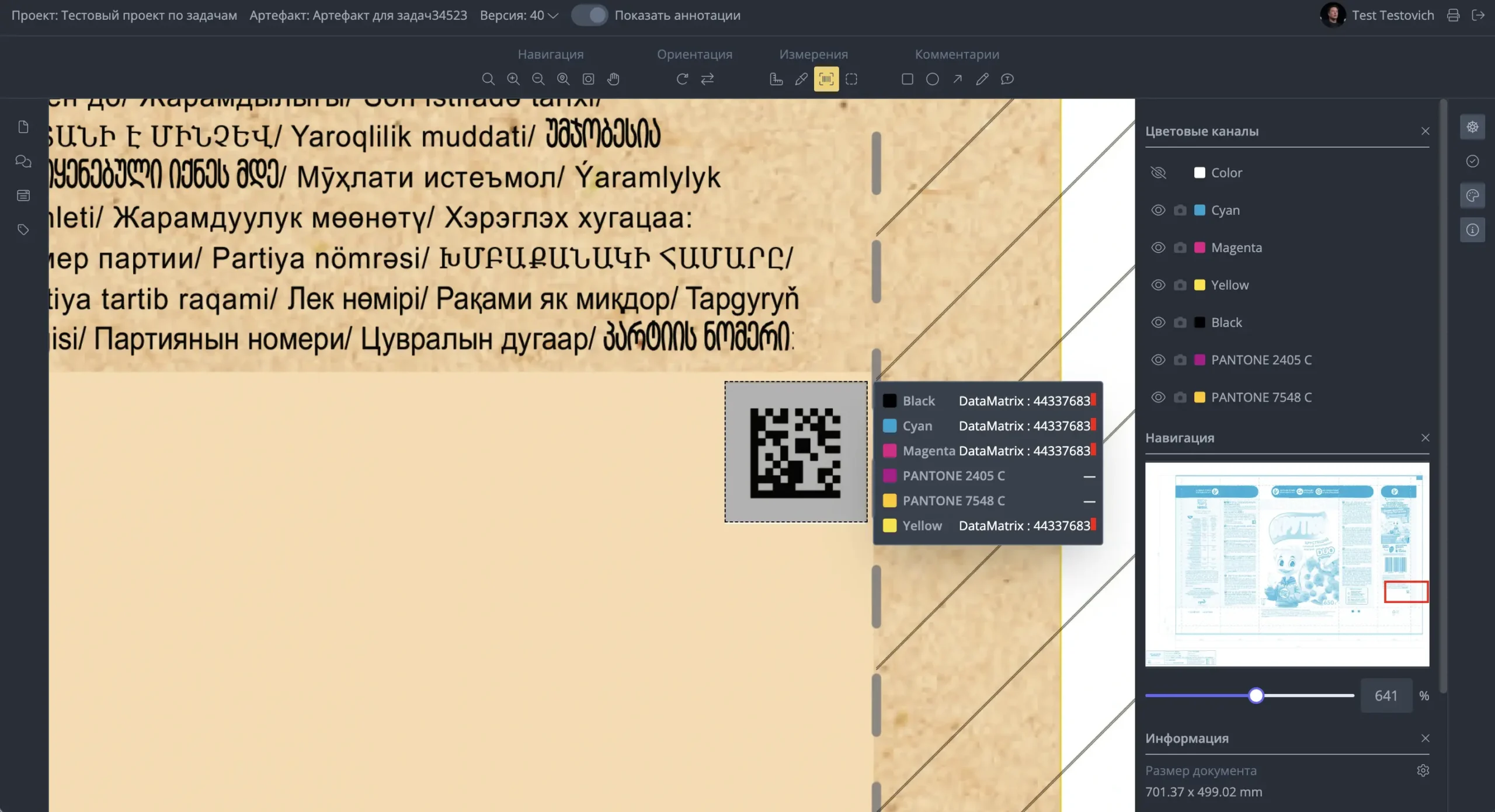Toggle visibility of the Color channel
This screenshot has height=812, width=1495.
pyautogui.click(x=1158, y=173)
